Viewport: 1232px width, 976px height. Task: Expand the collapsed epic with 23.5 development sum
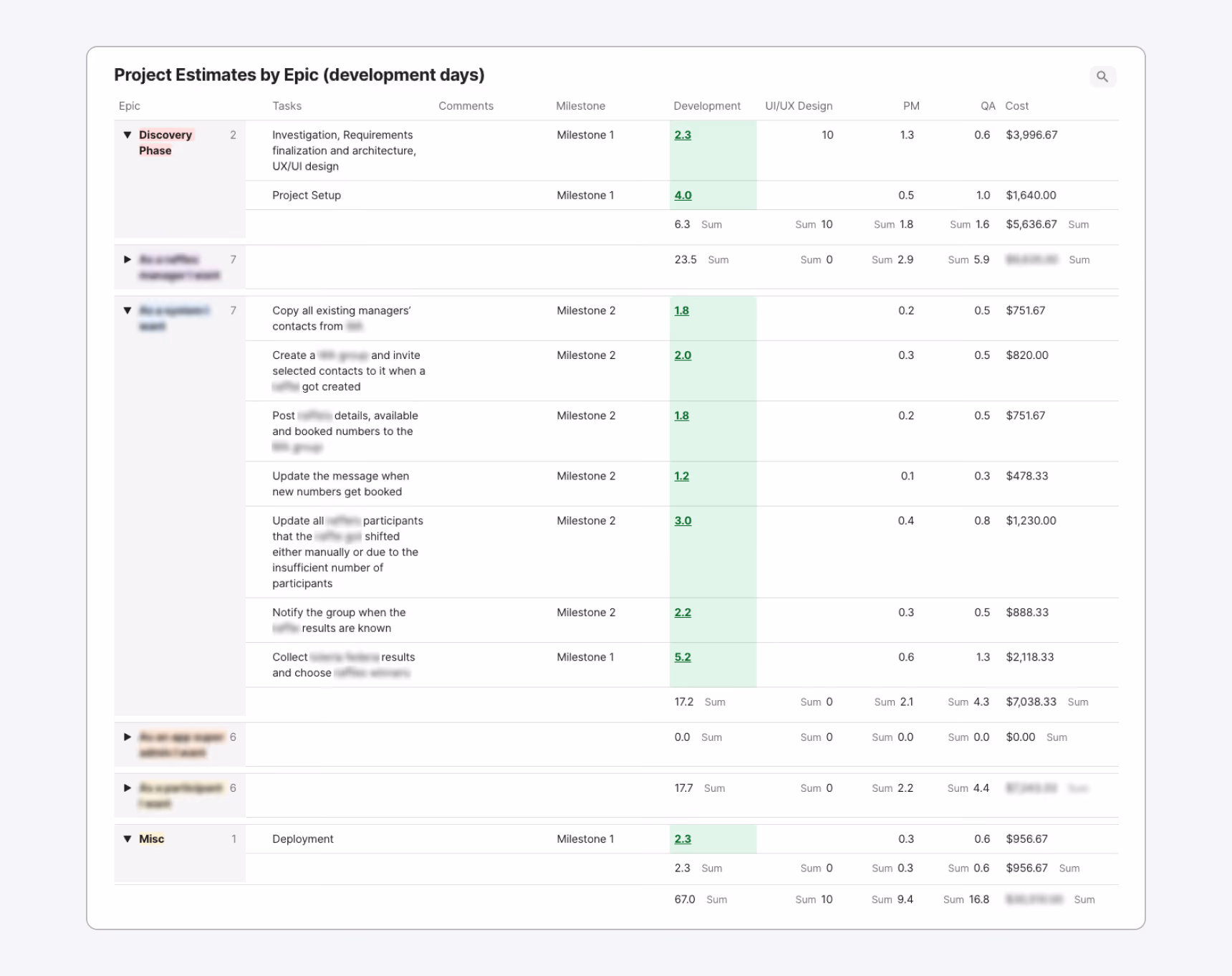tap(127, 259)
